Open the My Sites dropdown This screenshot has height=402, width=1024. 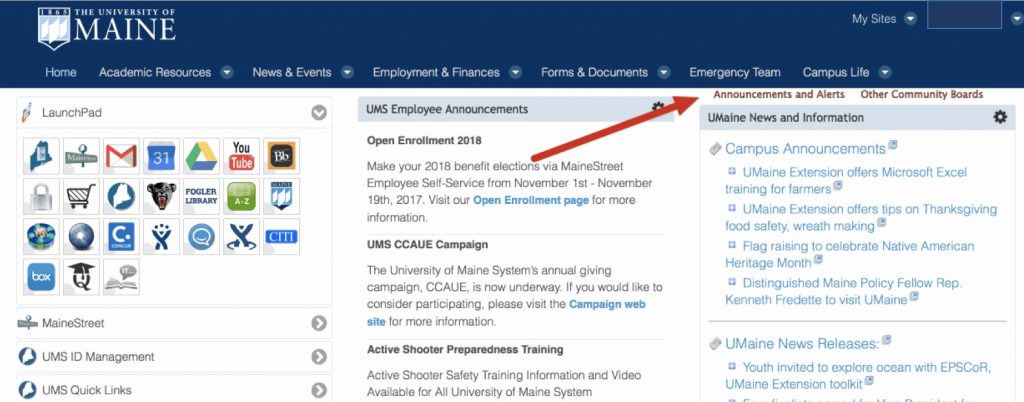[910, 19]
